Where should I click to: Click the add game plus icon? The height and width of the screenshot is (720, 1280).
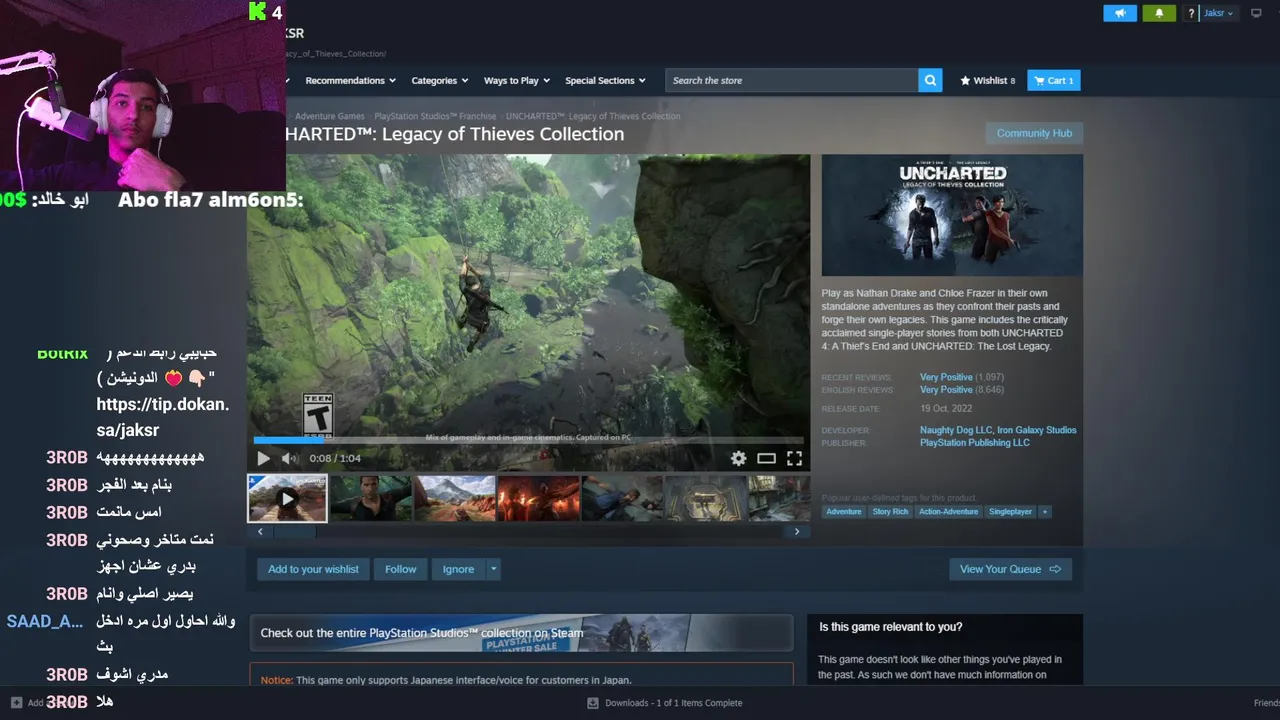point(16,702)
